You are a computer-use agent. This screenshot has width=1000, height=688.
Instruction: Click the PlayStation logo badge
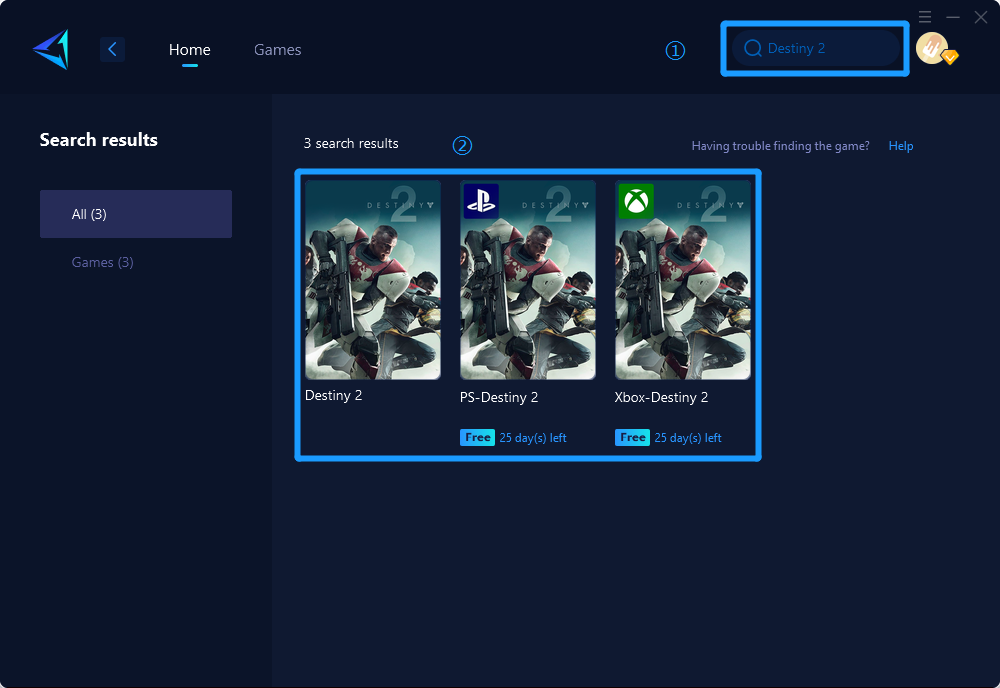click(481, 201)
